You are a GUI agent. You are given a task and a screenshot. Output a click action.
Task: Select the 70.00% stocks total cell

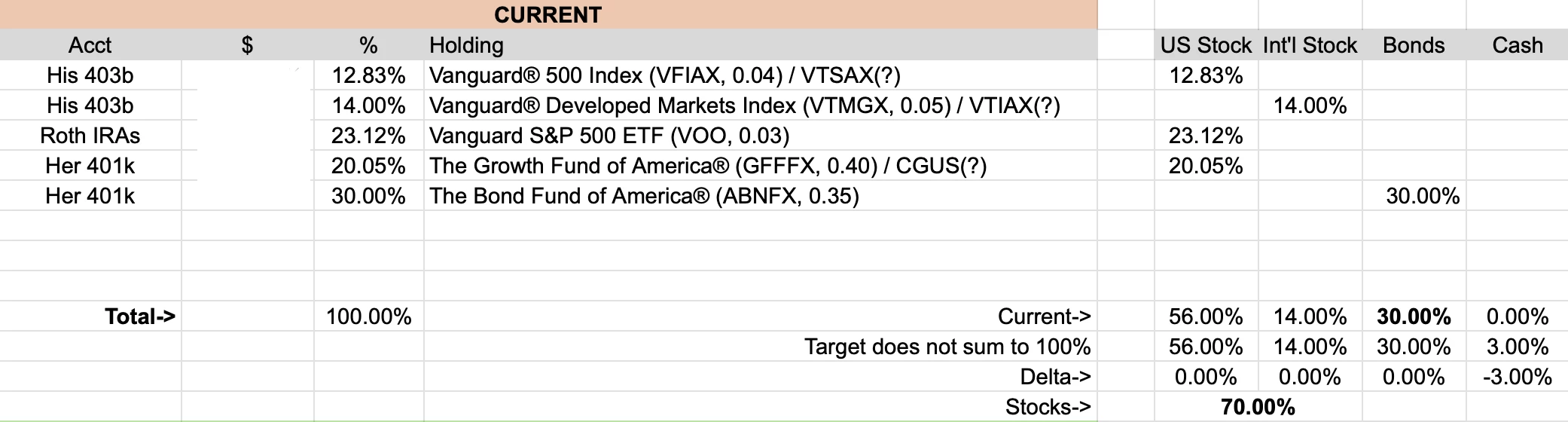click(x=1258, y=407)
